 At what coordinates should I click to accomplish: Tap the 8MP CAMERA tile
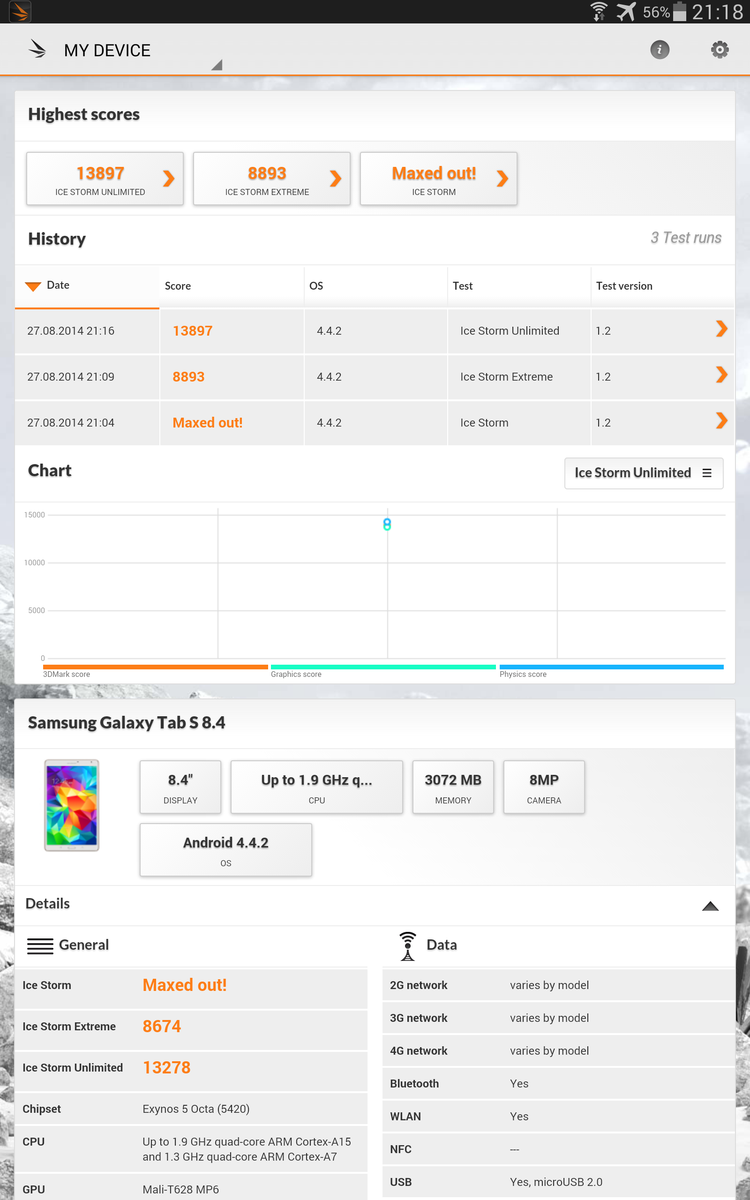tap(544, 787)
